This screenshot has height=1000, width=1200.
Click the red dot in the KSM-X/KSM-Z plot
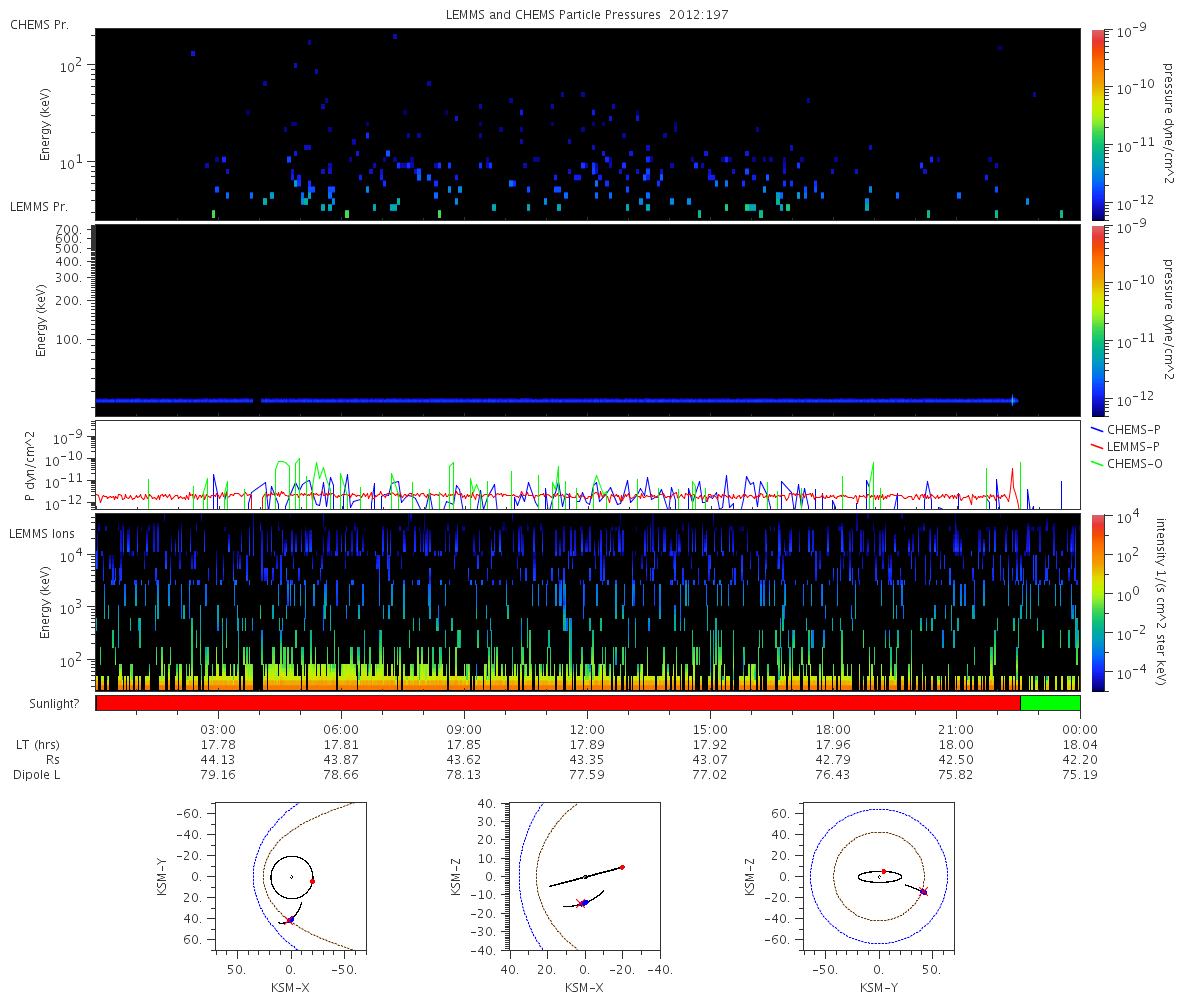(622, 867)
